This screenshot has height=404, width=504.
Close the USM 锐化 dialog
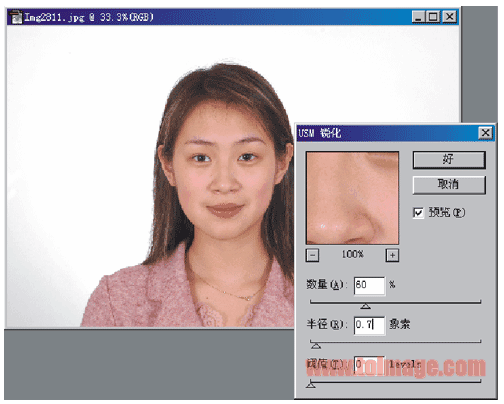(485, 133)
